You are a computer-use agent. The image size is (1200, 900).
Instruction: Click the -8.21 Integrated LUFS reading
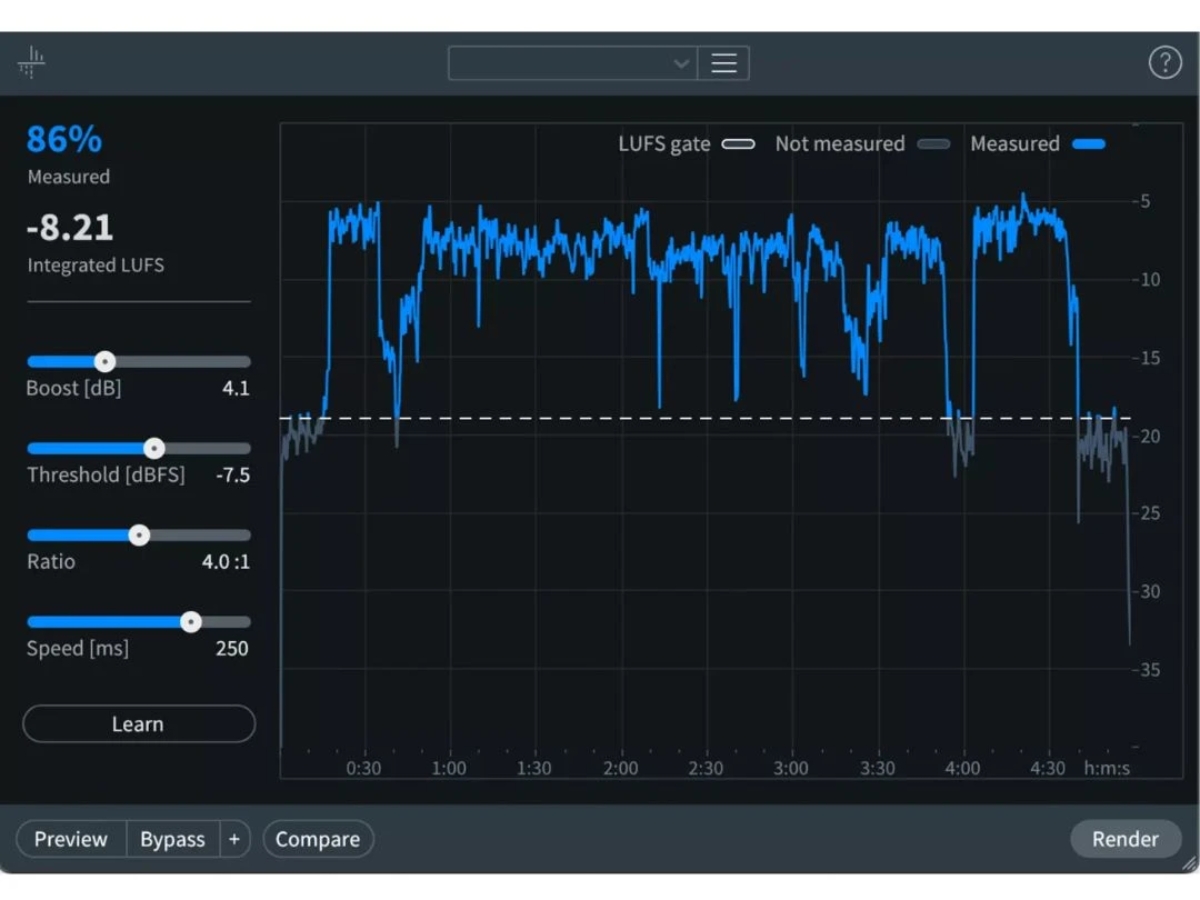(x=70, y=227)
